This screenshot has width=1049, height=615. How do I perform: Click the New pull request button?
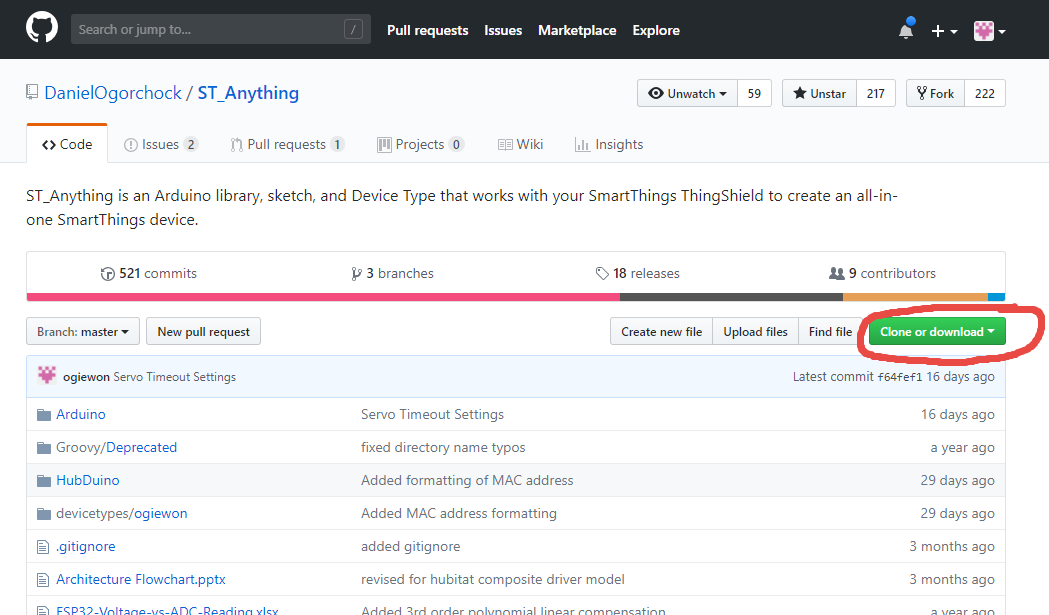pyautogui.click(x=204, y=332)
